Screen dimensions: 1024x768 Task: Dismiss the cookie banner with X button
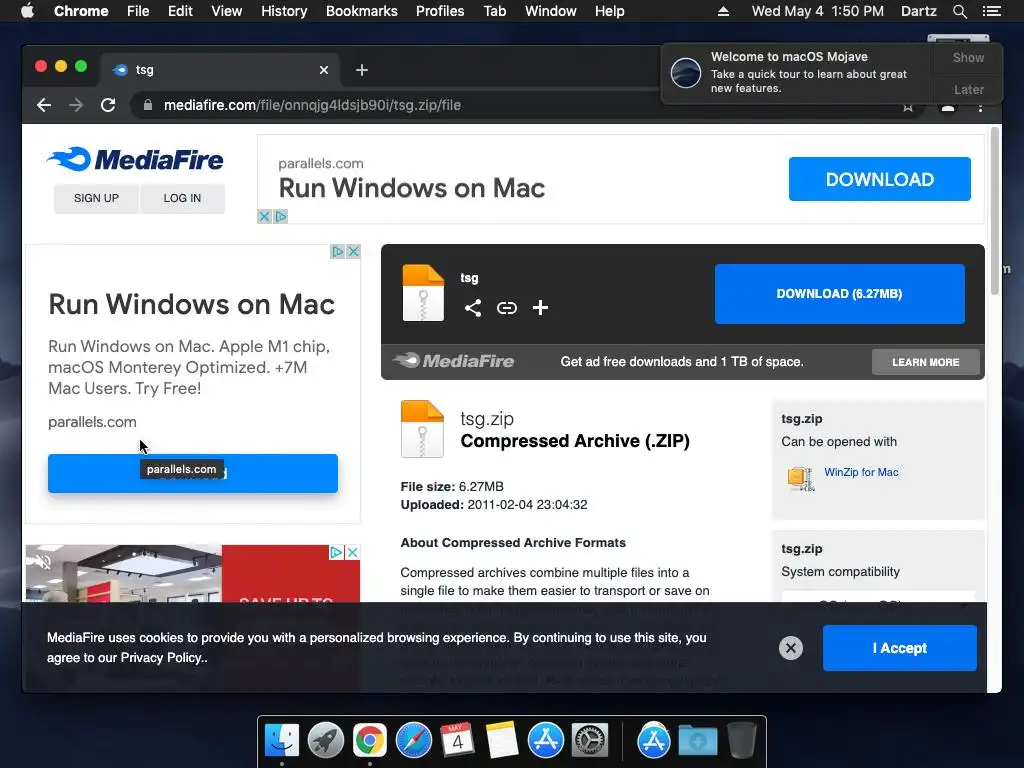[791, 648]
